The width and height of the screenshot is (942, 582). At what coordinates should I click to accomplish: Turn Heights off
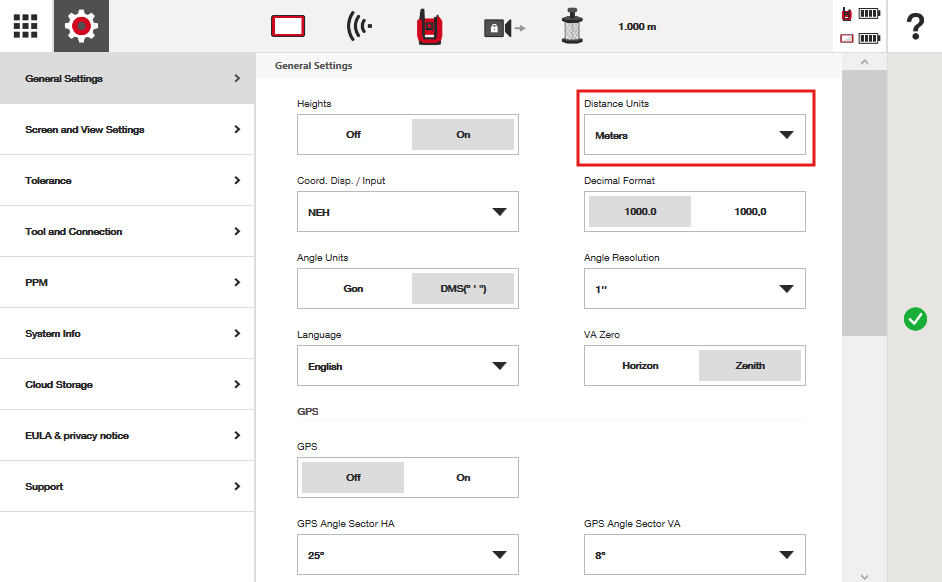tap(353, 135)
